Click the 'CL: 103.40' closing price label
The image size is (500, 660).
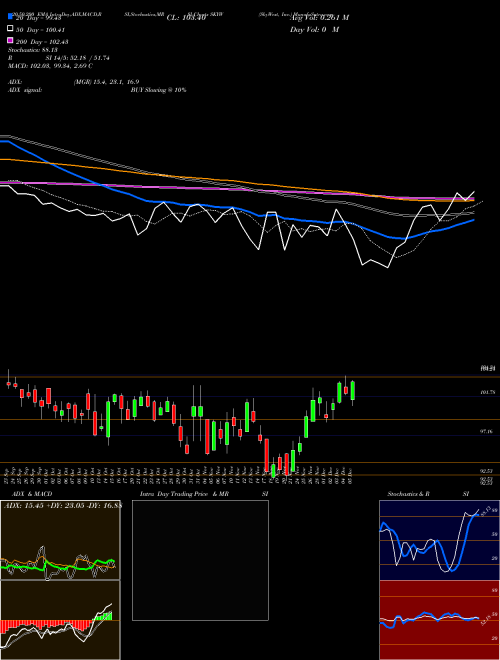pos(186,18)
